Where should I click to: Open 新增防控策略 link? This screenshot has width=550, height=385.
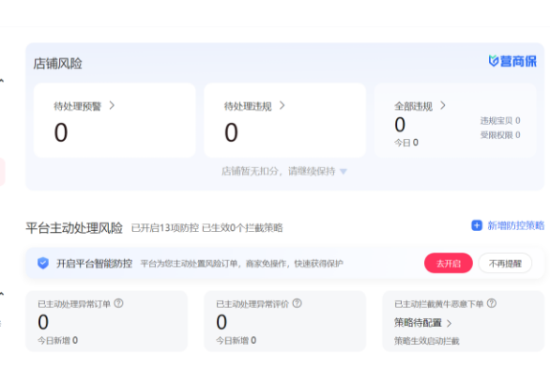pyautogui.click(x=516, y=225)
